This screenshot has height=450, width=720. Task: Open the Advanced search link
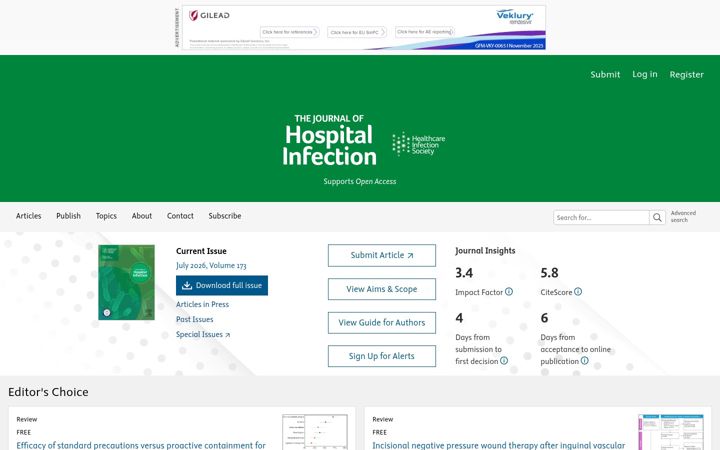click(683, 216)
